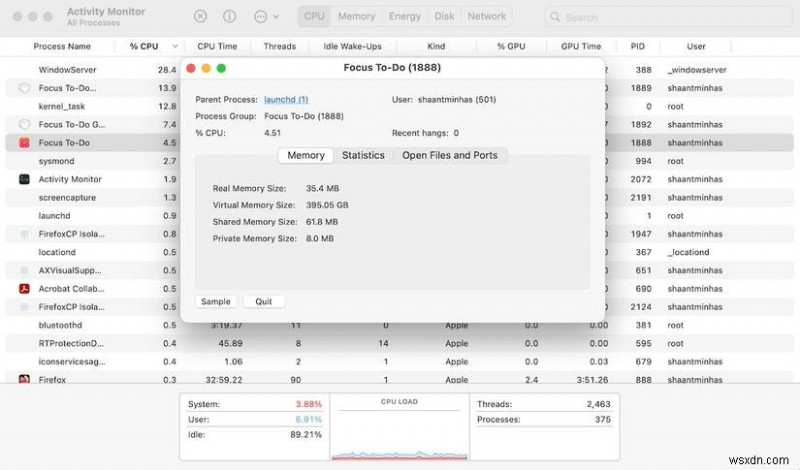The width and height of the screenshot is (800, 470).
Task: Sort by the % CPU column header
Action: pos(144,46)
